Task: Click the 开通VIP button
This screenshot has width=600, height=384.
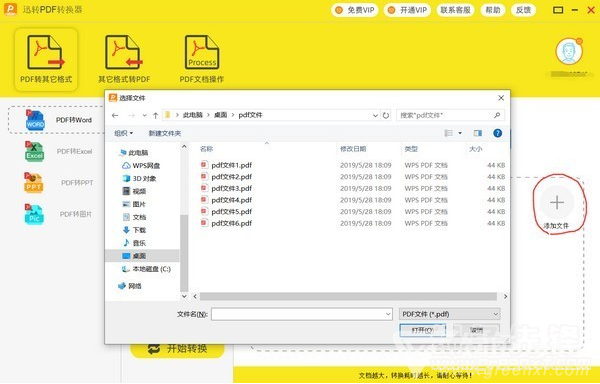Action: point(408,10)
